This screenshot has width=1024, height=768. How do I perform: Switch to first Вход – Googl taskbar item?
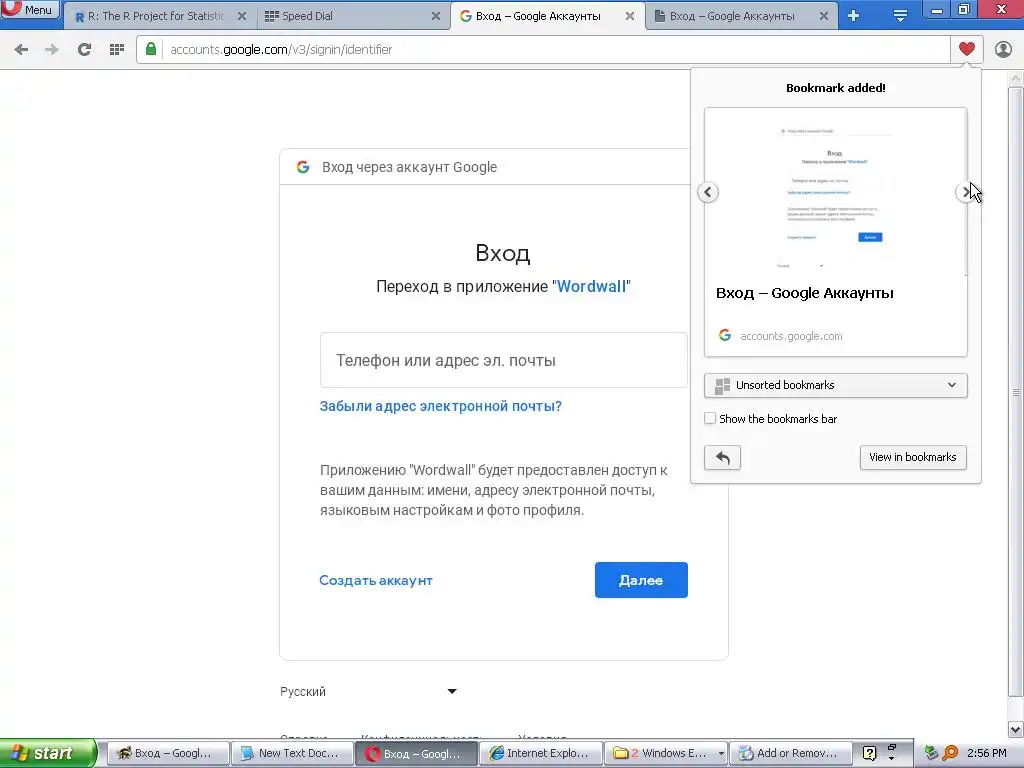point(168,753)
